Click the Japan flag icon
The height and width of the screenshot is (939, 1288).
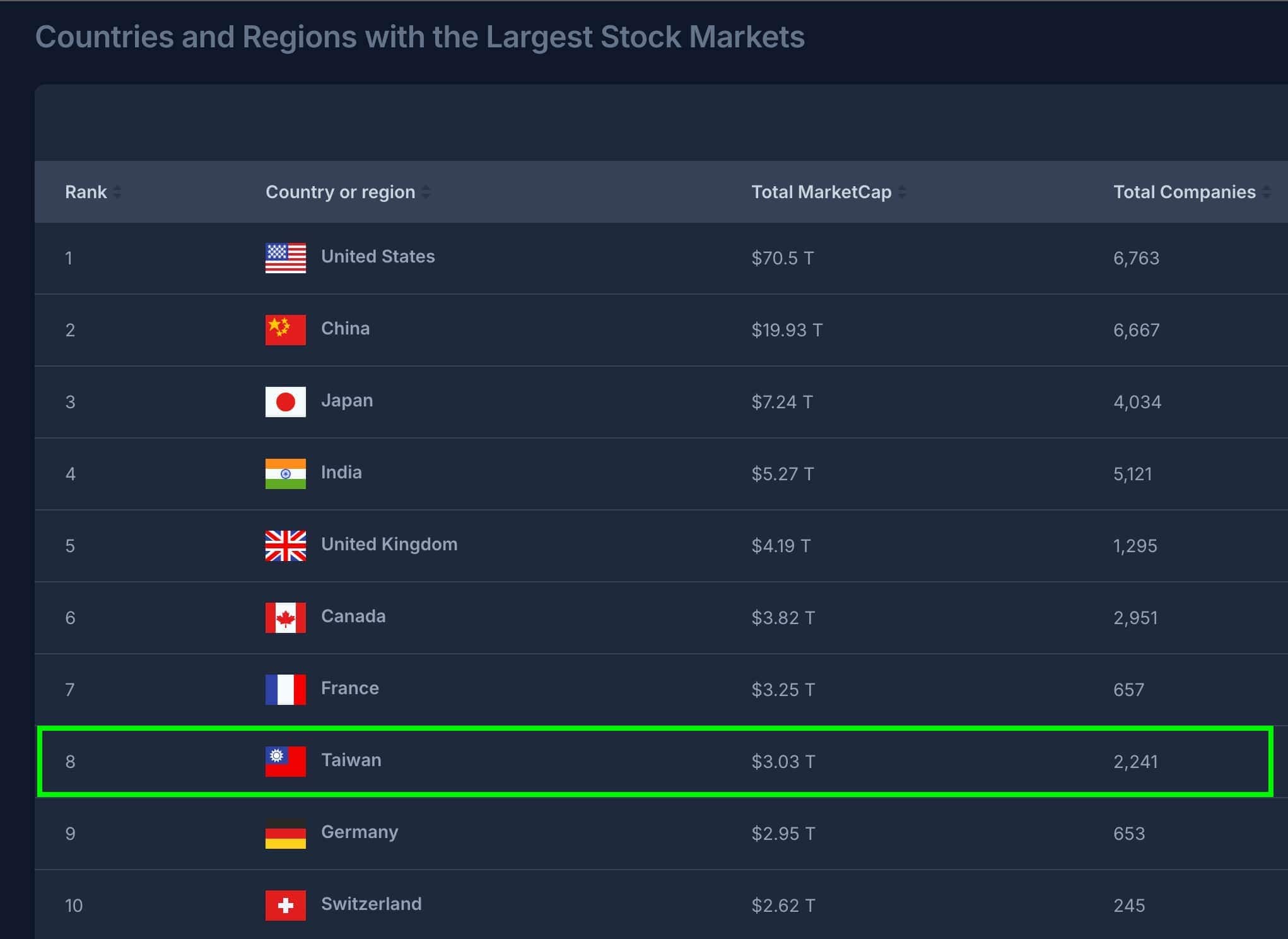pos(285,402)
